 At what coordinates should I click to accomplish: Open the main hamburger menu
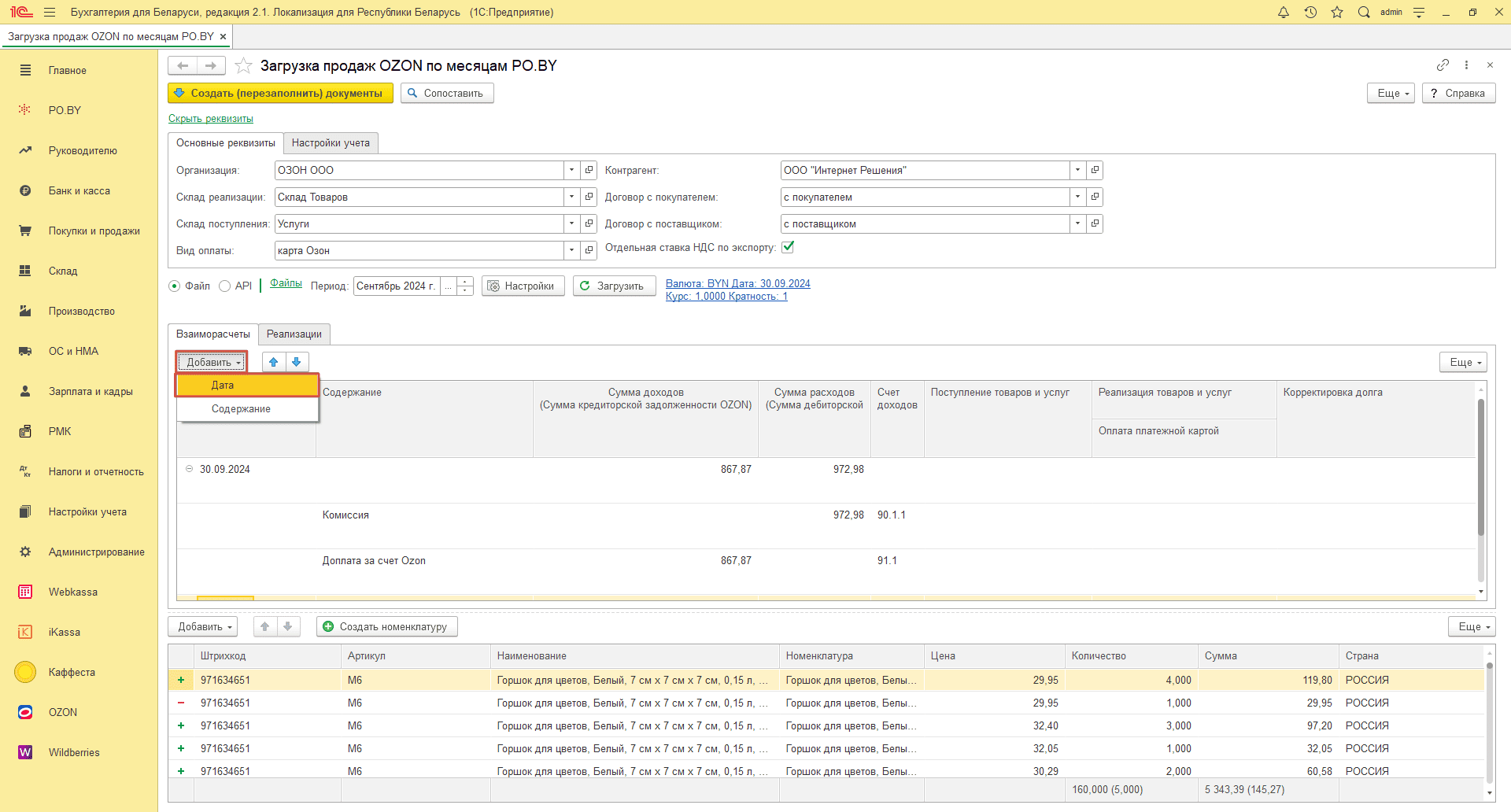(x=50, y=12)
